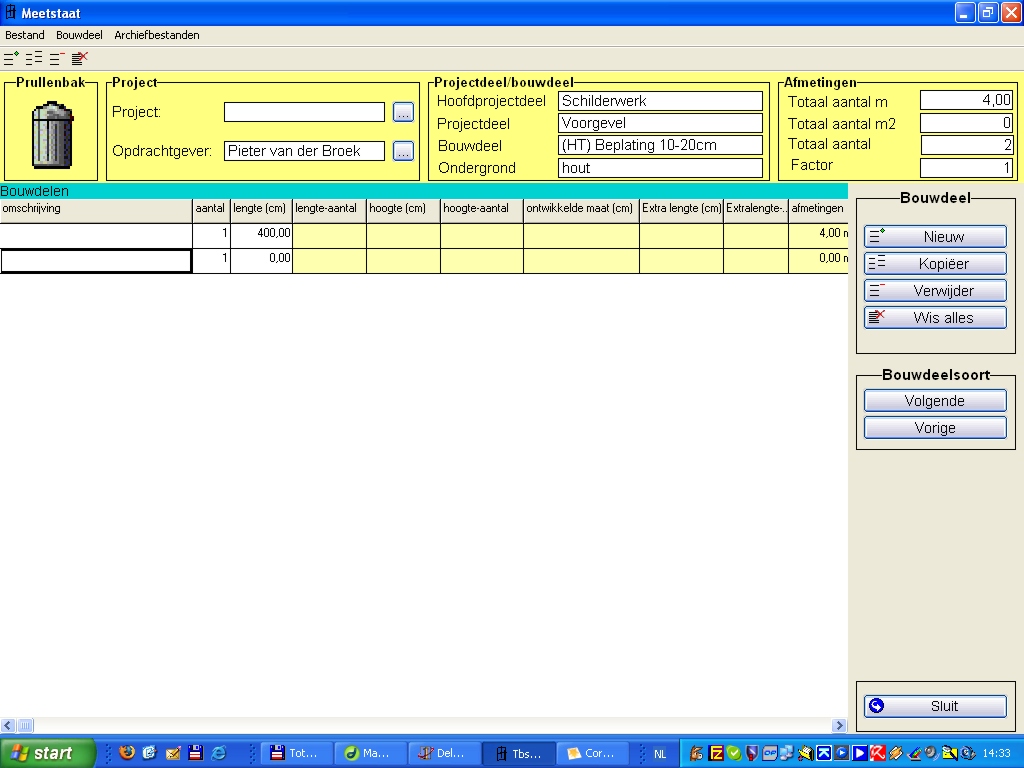Click the afmetingen cell showing 4,00
The image size is (1024, 768).
pos(818,236)
